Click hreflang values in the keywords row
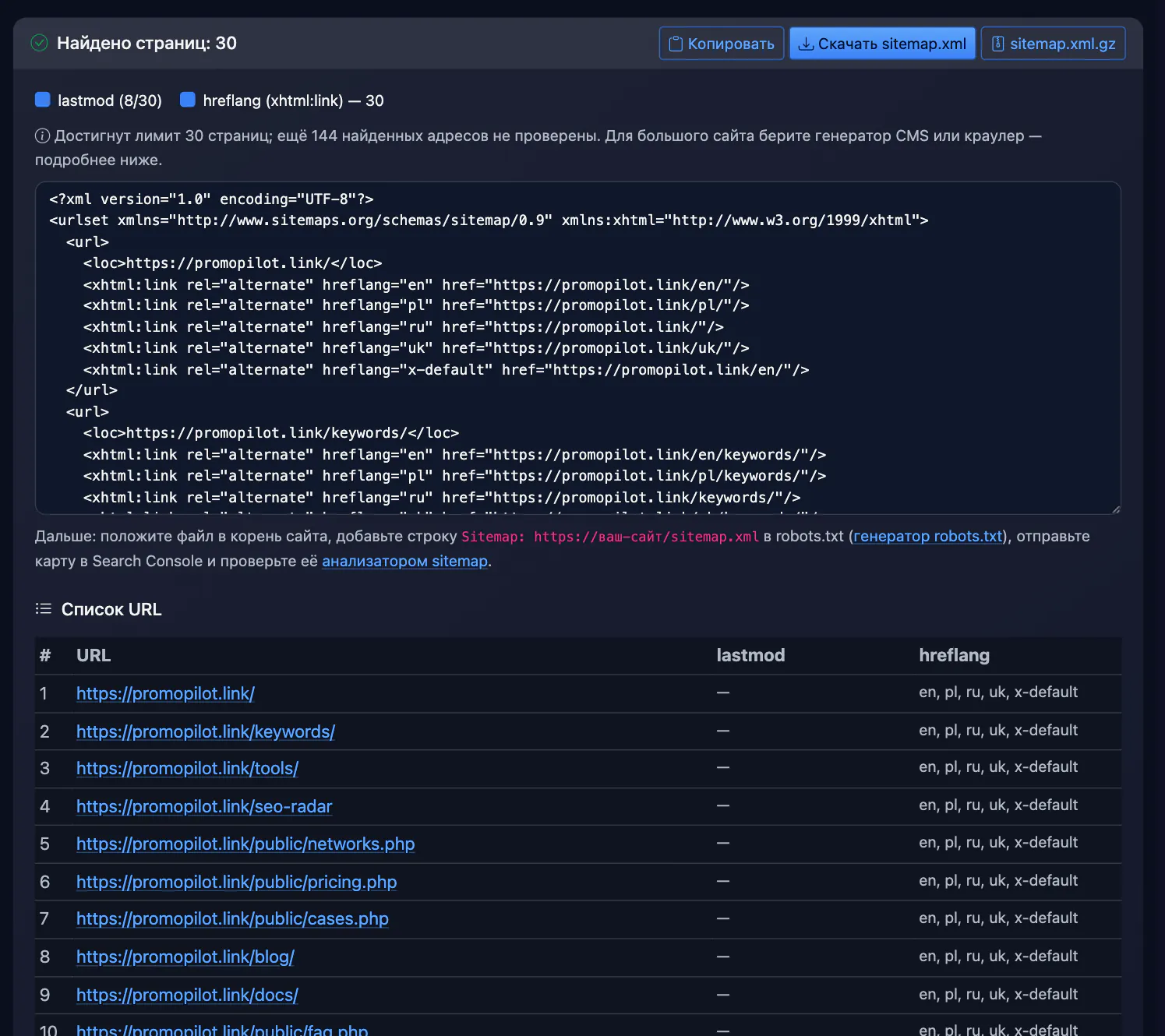 (x=998, y=730)
